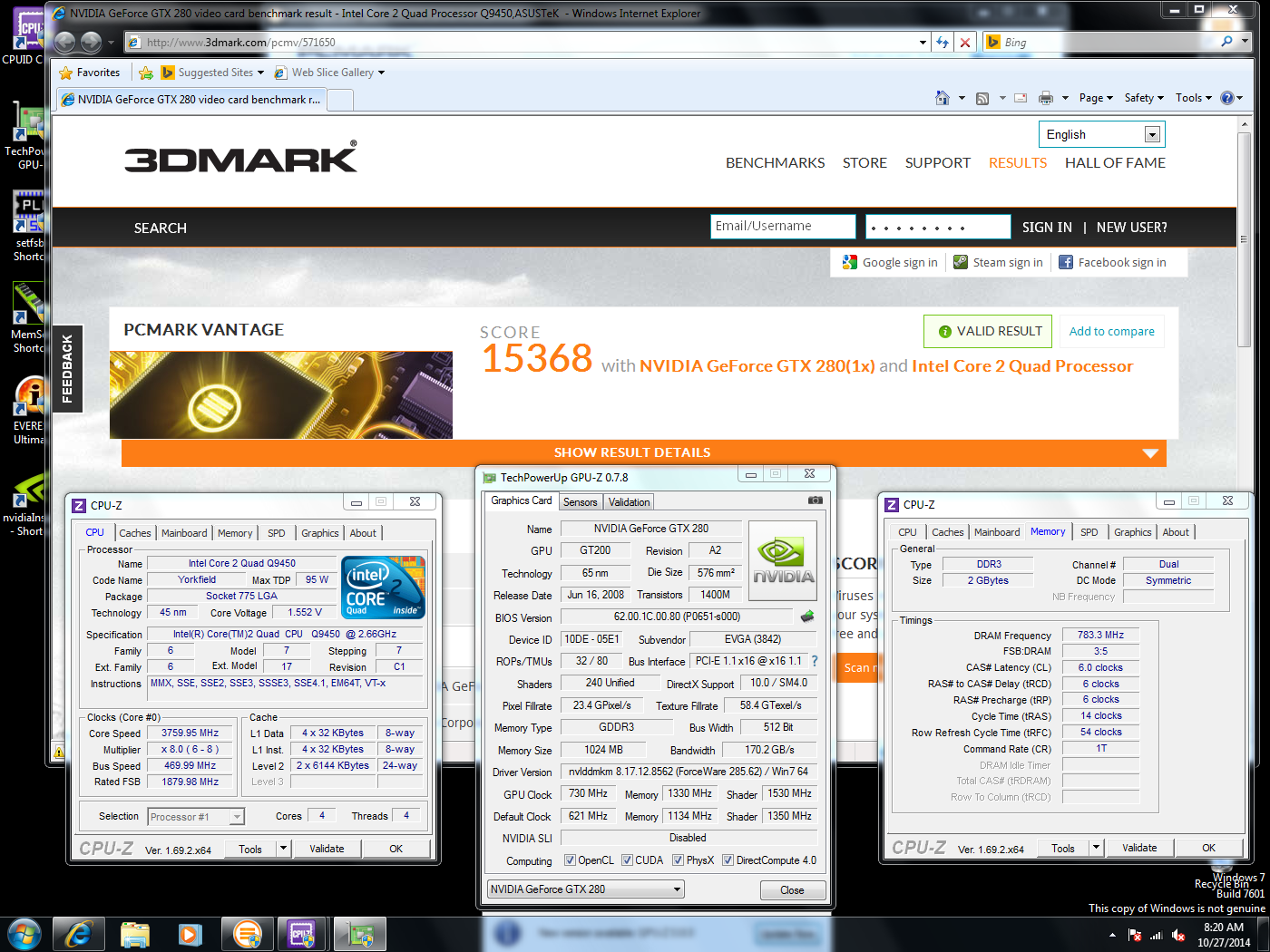Viewport: 1270px width, 952px height.
Task: Click the Add to Favorites Bar icon
Action: [x=146, y=73]
